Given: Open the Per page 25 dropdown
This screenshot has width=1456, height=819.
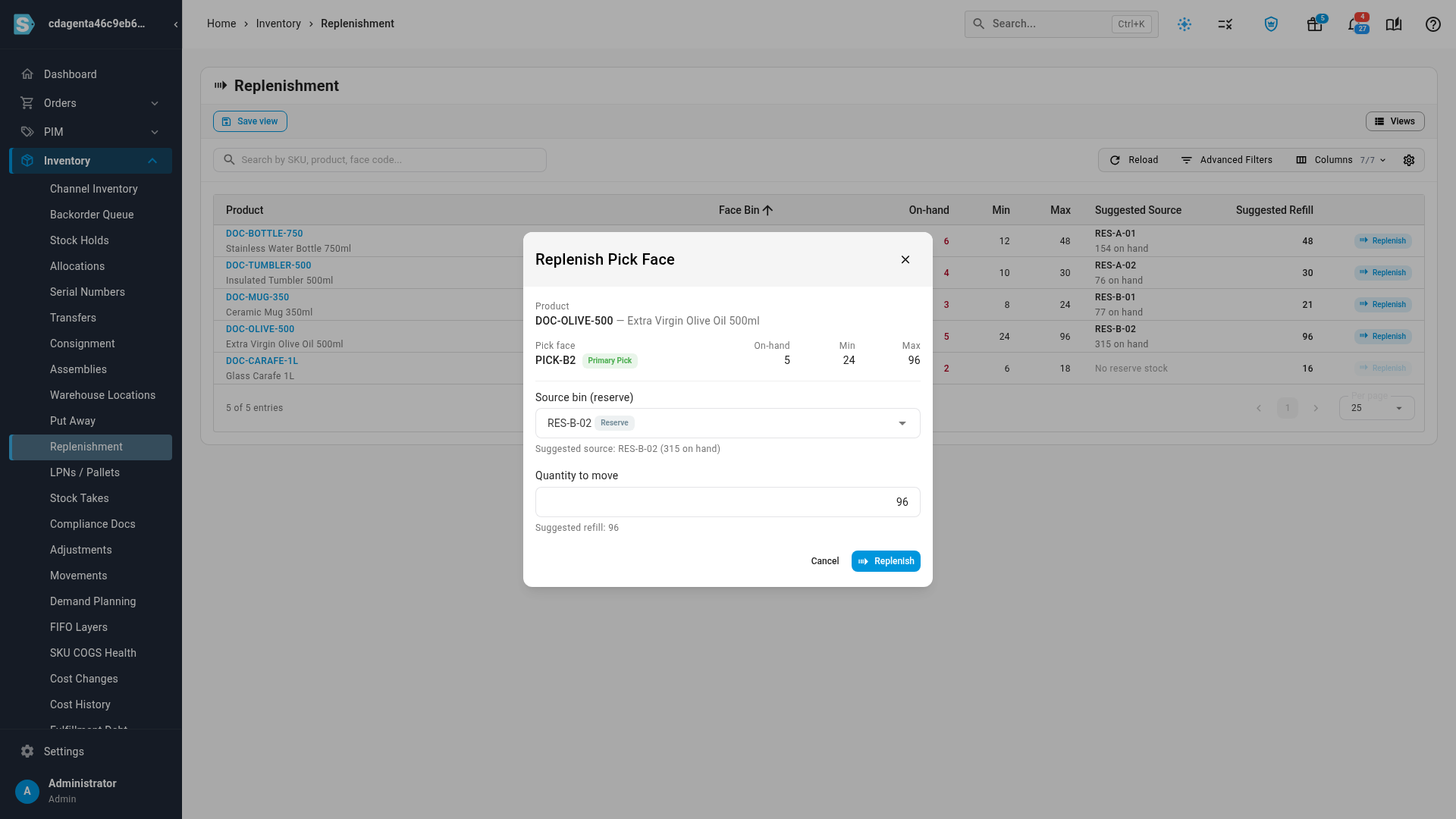Looking at the screenshot, I should coord(1376,408).
